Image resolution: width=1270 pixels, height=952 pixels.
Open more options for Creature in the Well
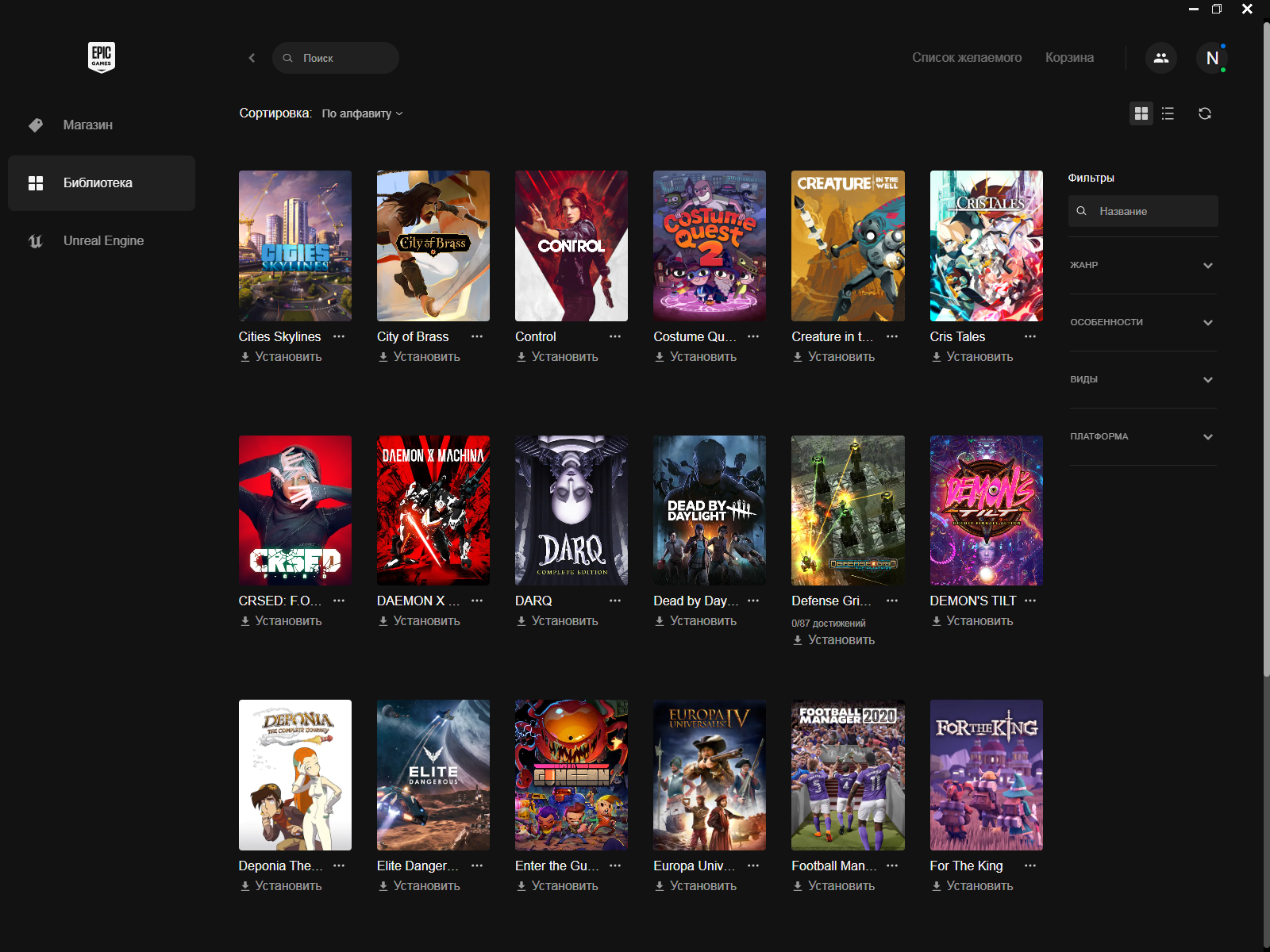892,336
